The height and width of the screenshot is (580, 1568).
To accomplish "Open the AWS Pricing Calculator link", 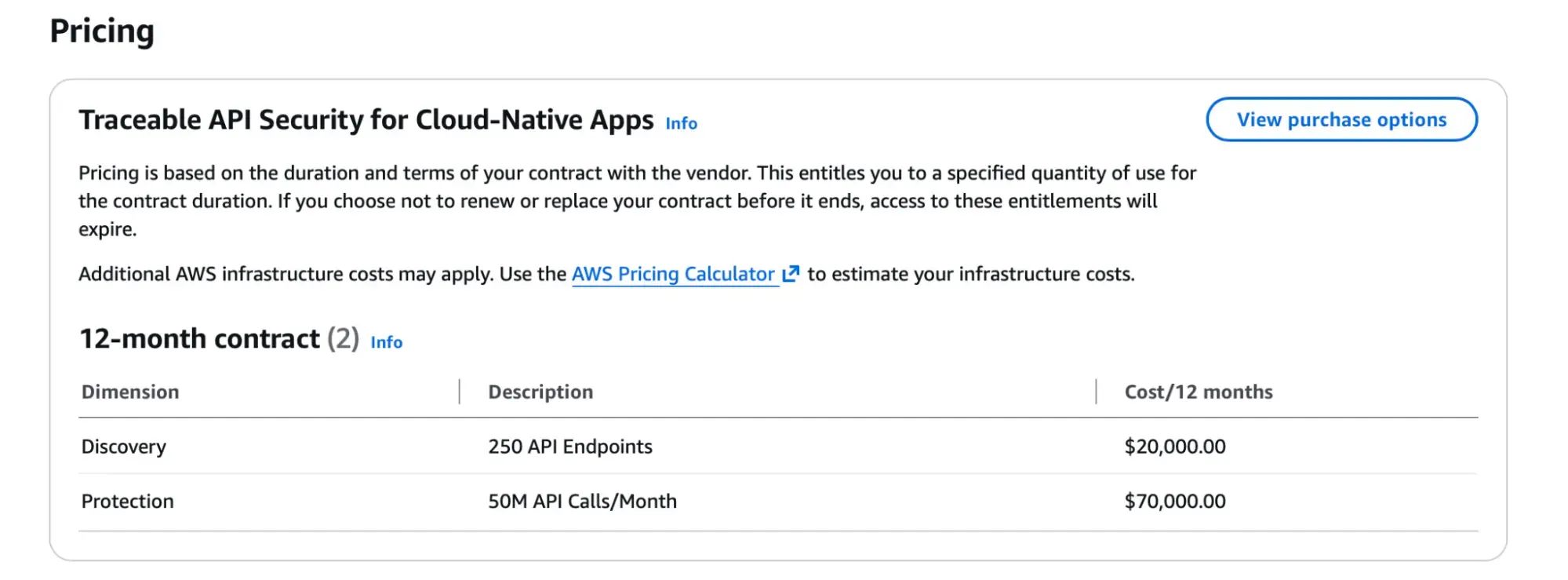I will pos(673,274).
